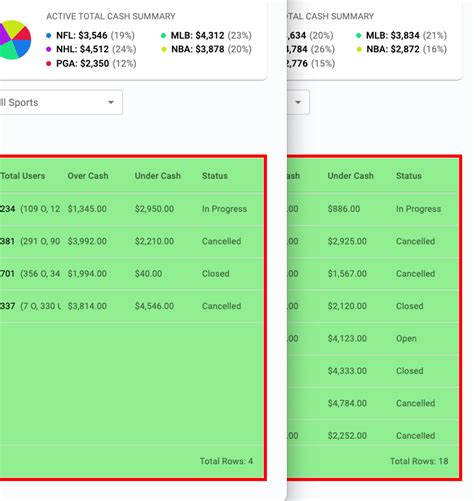Select the row with $886.00 under cash

373,209
